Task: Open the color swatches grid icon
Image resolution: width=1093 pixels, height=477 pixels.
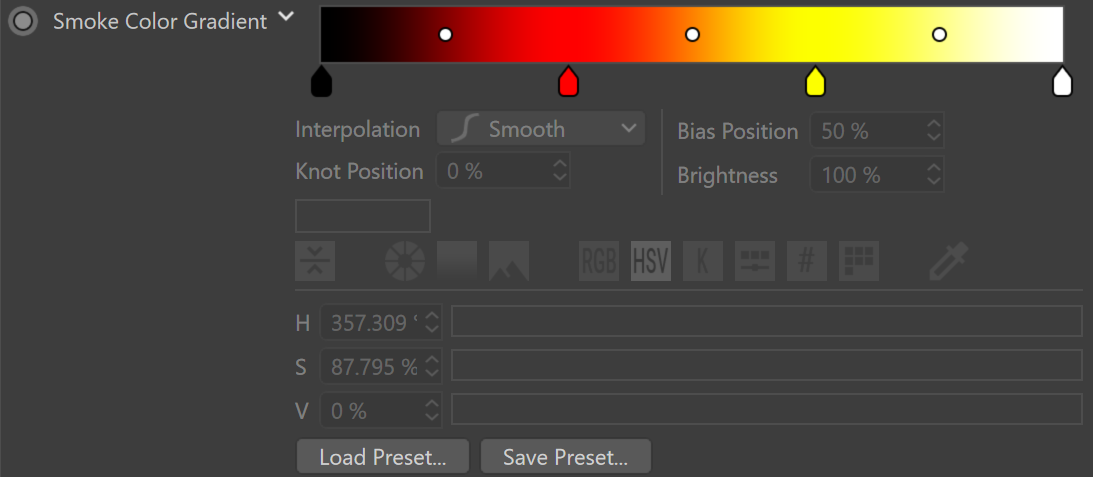Action: click(x=859, y=261)
